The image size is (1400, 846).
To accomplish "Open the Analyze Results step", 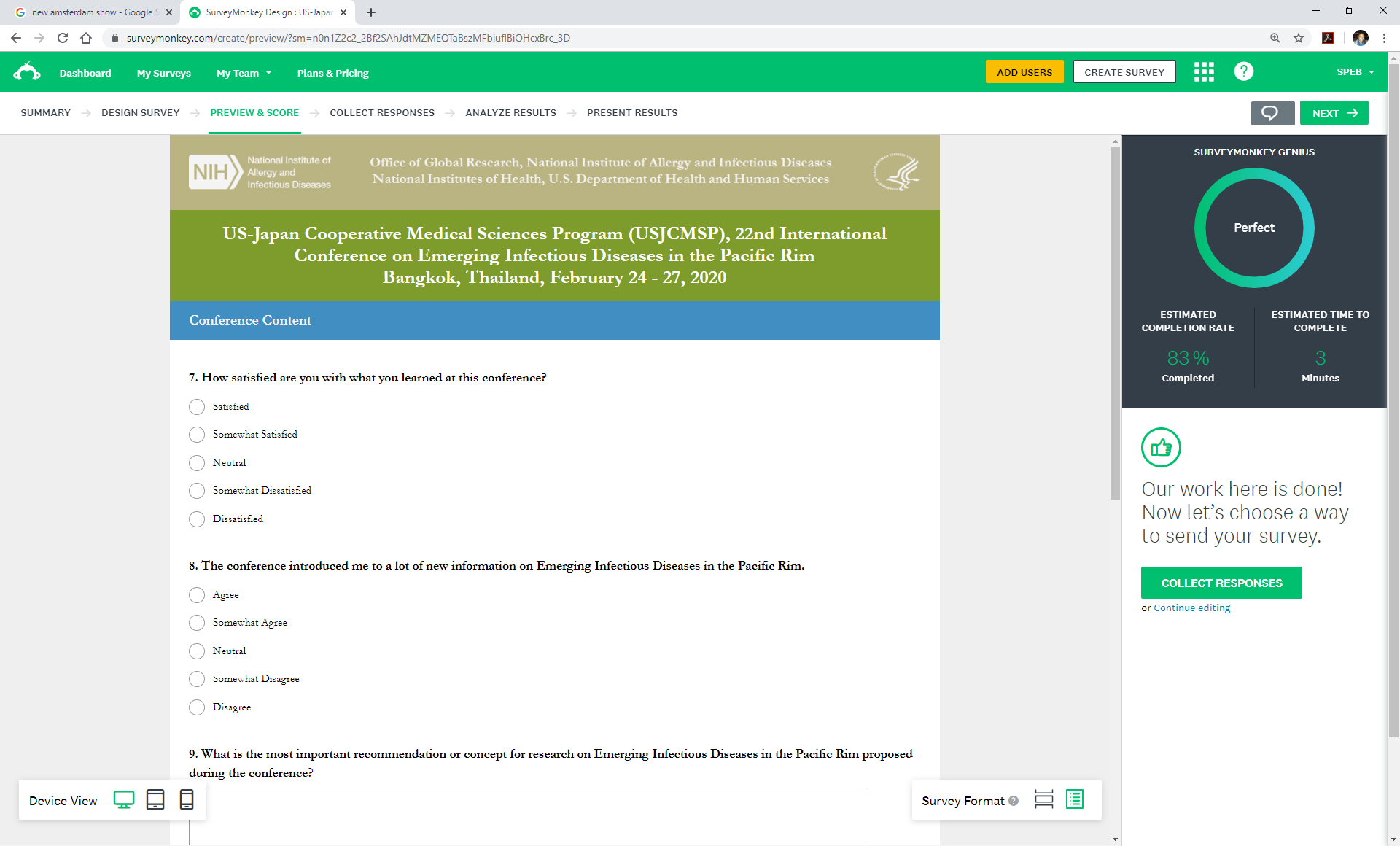I will 510,113.
